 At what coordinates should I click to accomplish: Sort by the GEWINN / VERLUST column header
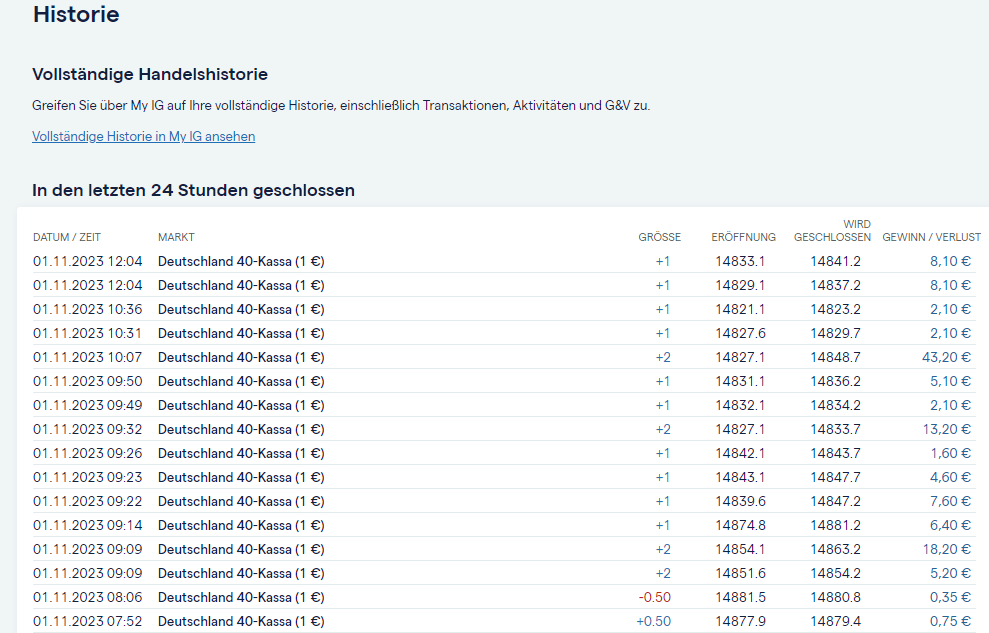click(x=931, y=237)
